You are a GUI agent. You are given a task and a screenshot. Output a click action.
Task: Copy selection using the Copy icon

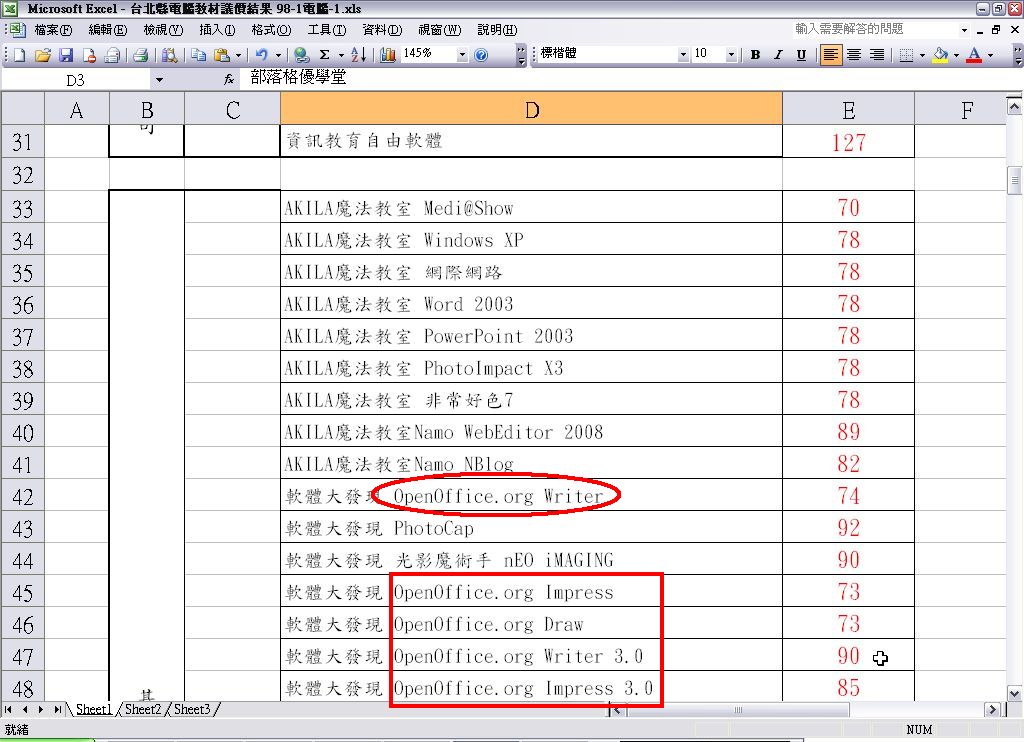tap(199, 56)
